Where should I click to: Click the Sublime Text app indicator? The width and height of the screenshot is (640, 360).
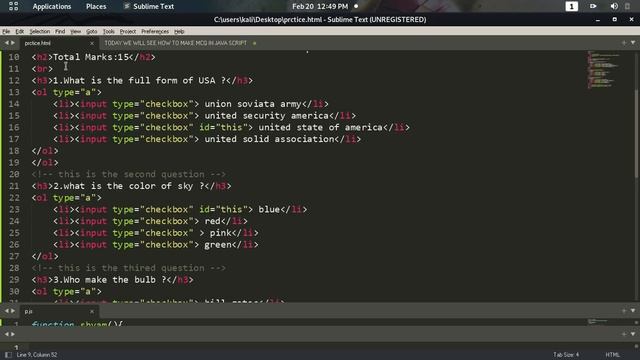tap(149, 7)
